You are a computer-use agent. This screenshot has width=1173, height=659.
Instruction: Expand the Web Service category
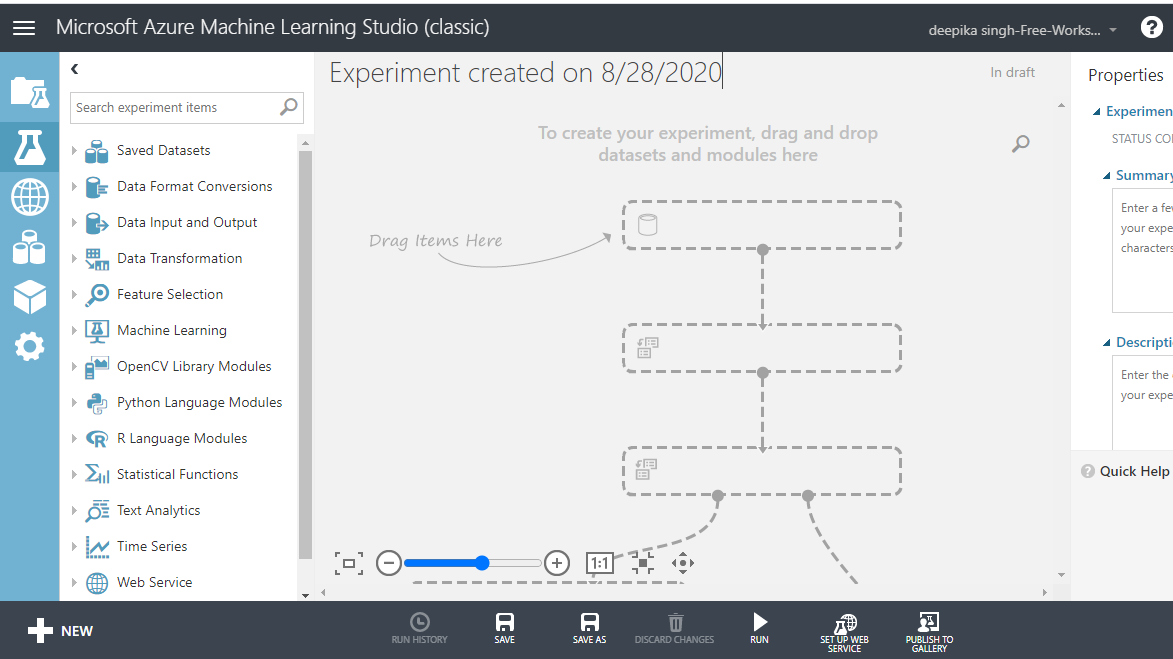[x=74, y=582]
